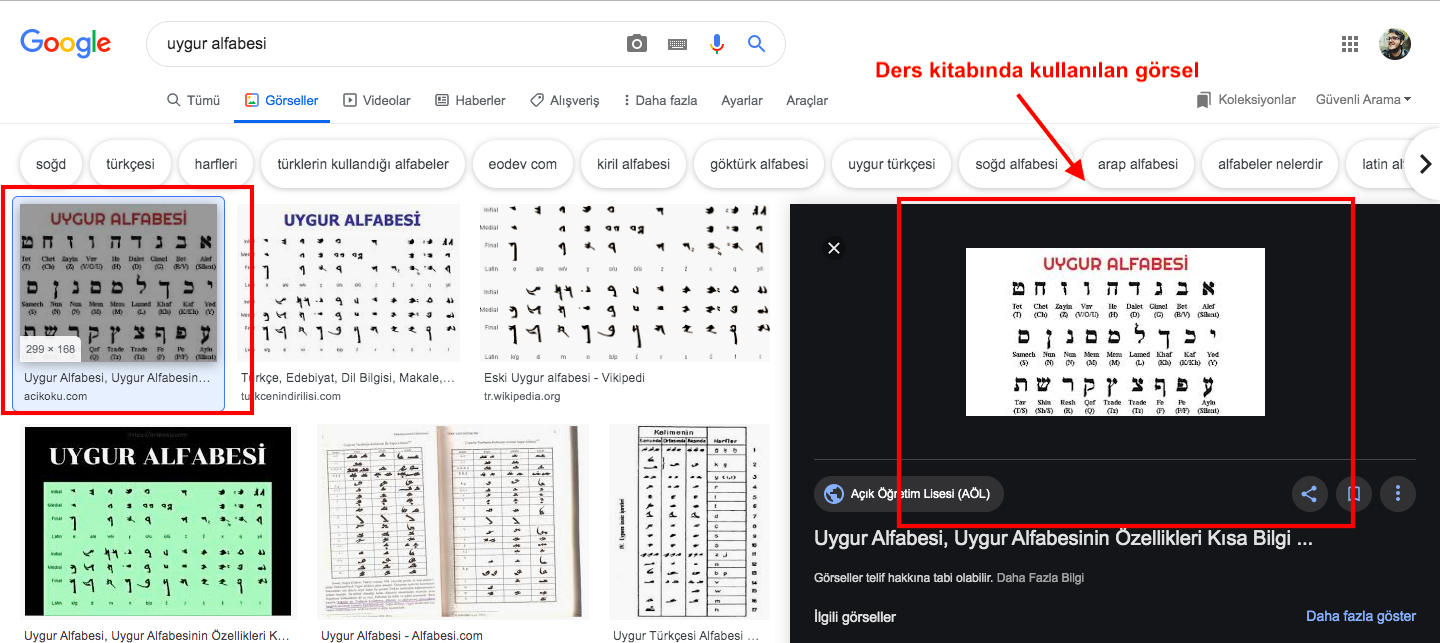This screenshot has height=643, width=1440.
Task: Start voice search with microphone icon
Action: click(717, 44)
